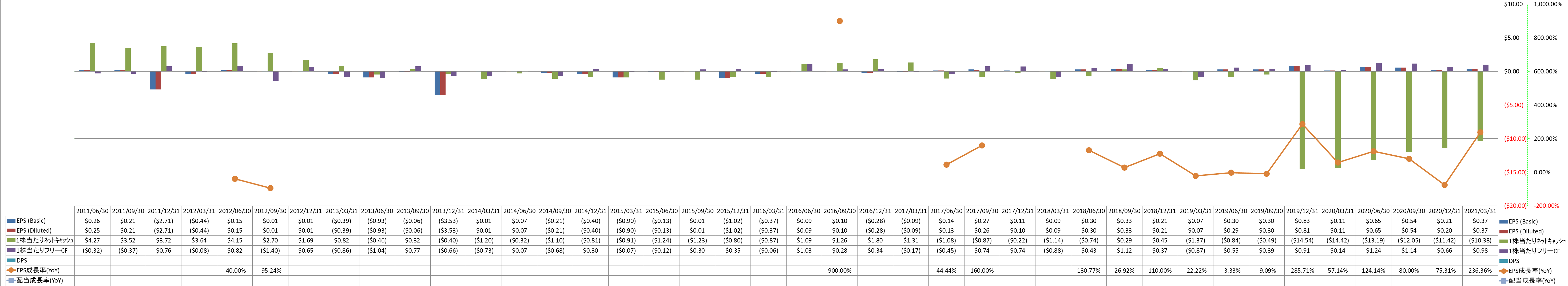The width and height of the screenshot is (1568, 286).
Task: Click the purple 1株当たりフリーCF swatch in the left row header
Action: [x=10, y=251]
